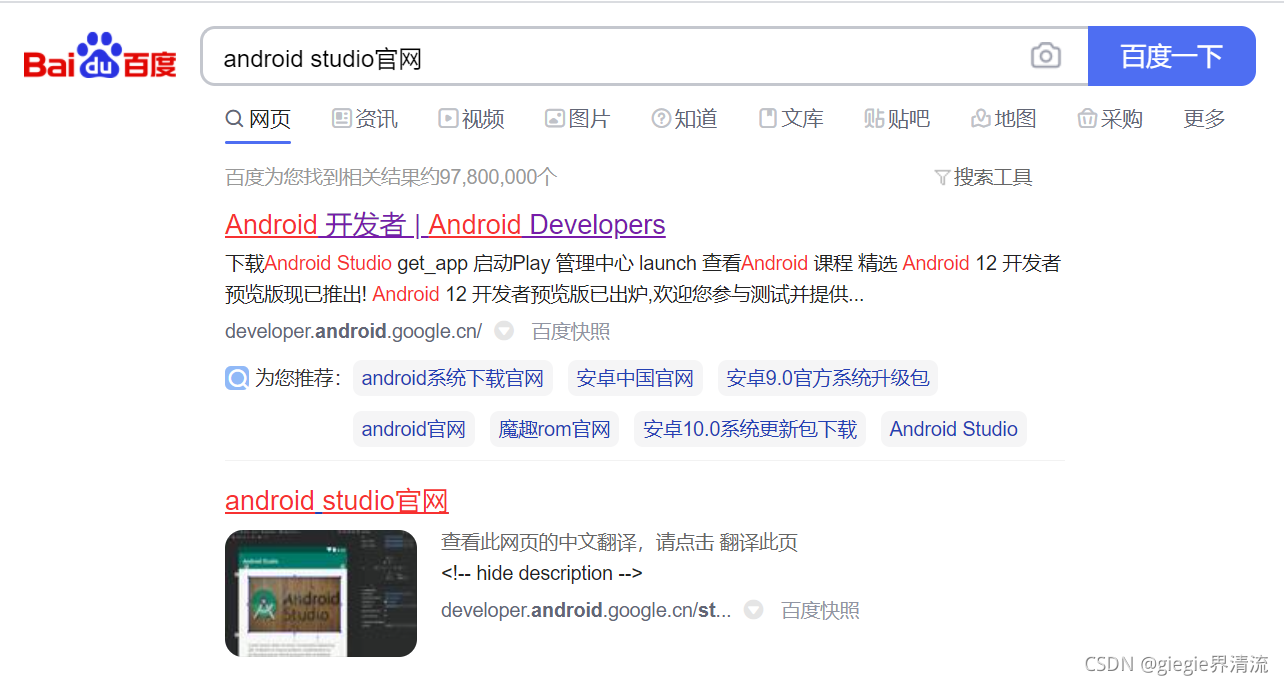Switch to 知道 tab

pyautogui.click(x=685, y=119)
